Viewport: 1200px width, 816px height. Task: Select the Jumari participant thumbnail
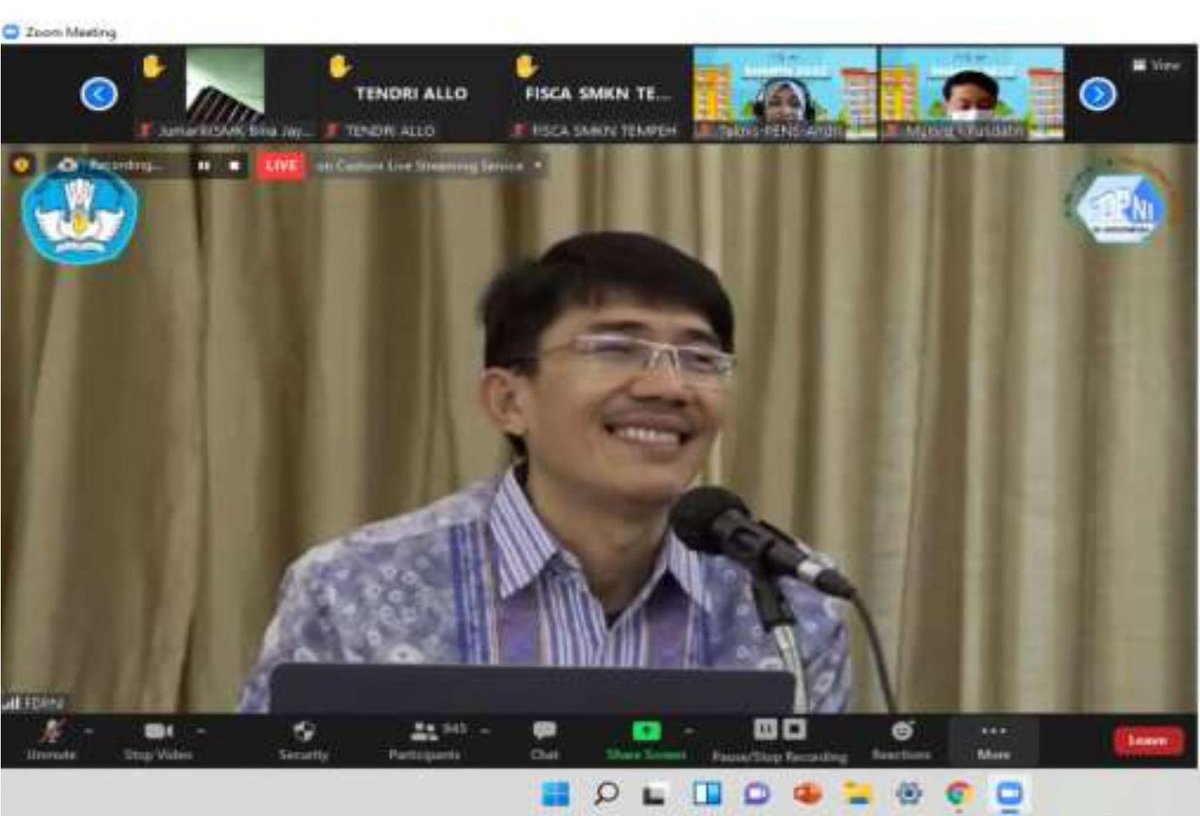(x=226, y=93)
